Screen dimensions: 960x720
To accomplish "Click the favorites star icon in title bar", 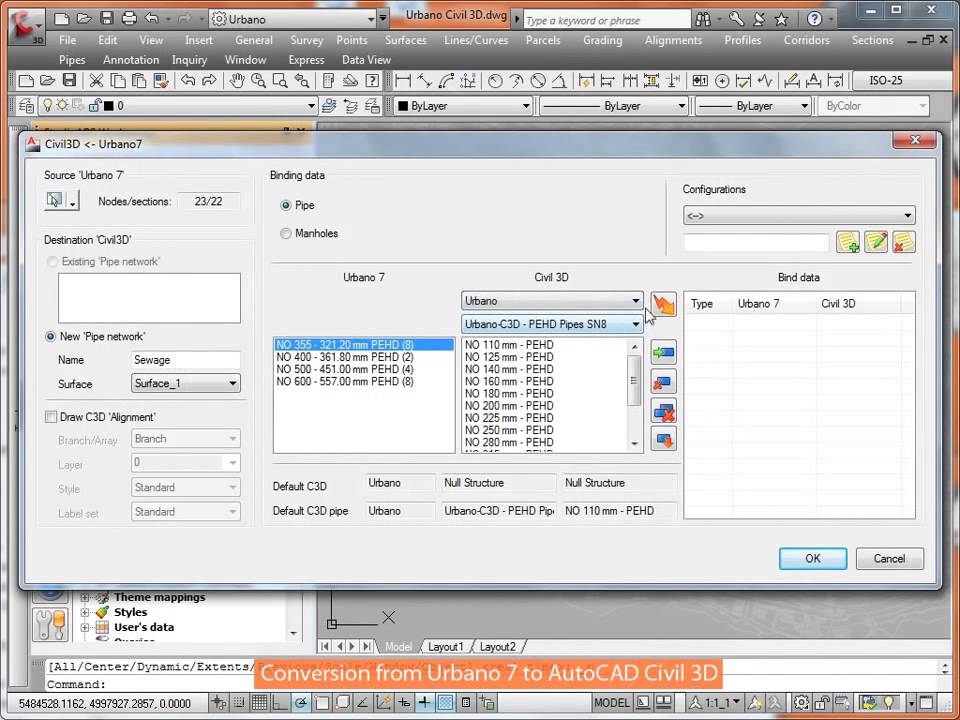I will (781, 20).
